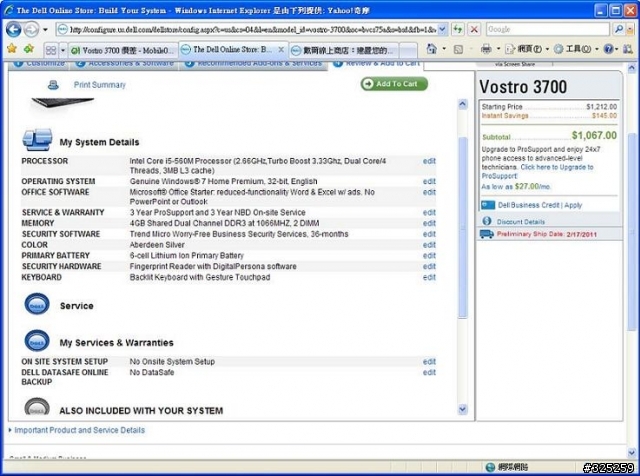640x476 pixels.
Task: Click the Home page icon
Action: point(431,49)
